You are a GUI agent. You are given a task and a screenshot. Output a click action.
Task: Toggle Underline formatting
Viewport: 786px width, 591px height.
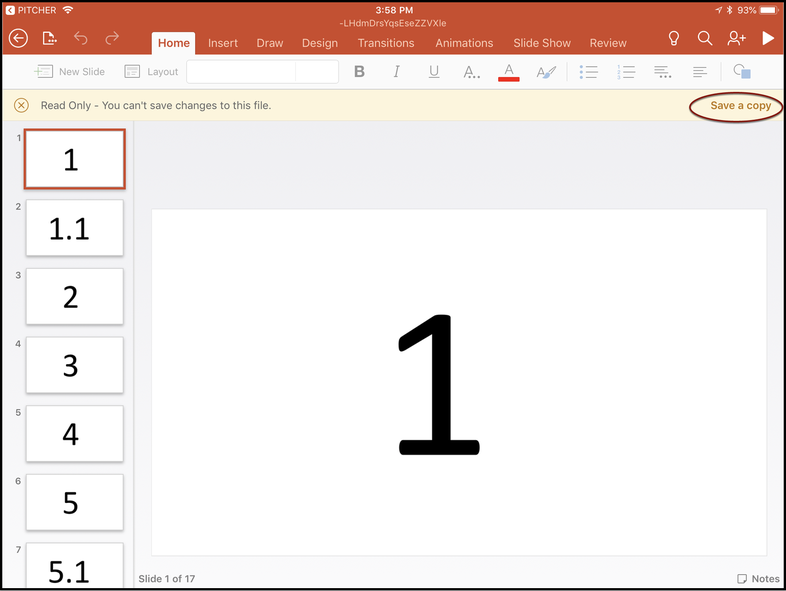tap(433, 72)
